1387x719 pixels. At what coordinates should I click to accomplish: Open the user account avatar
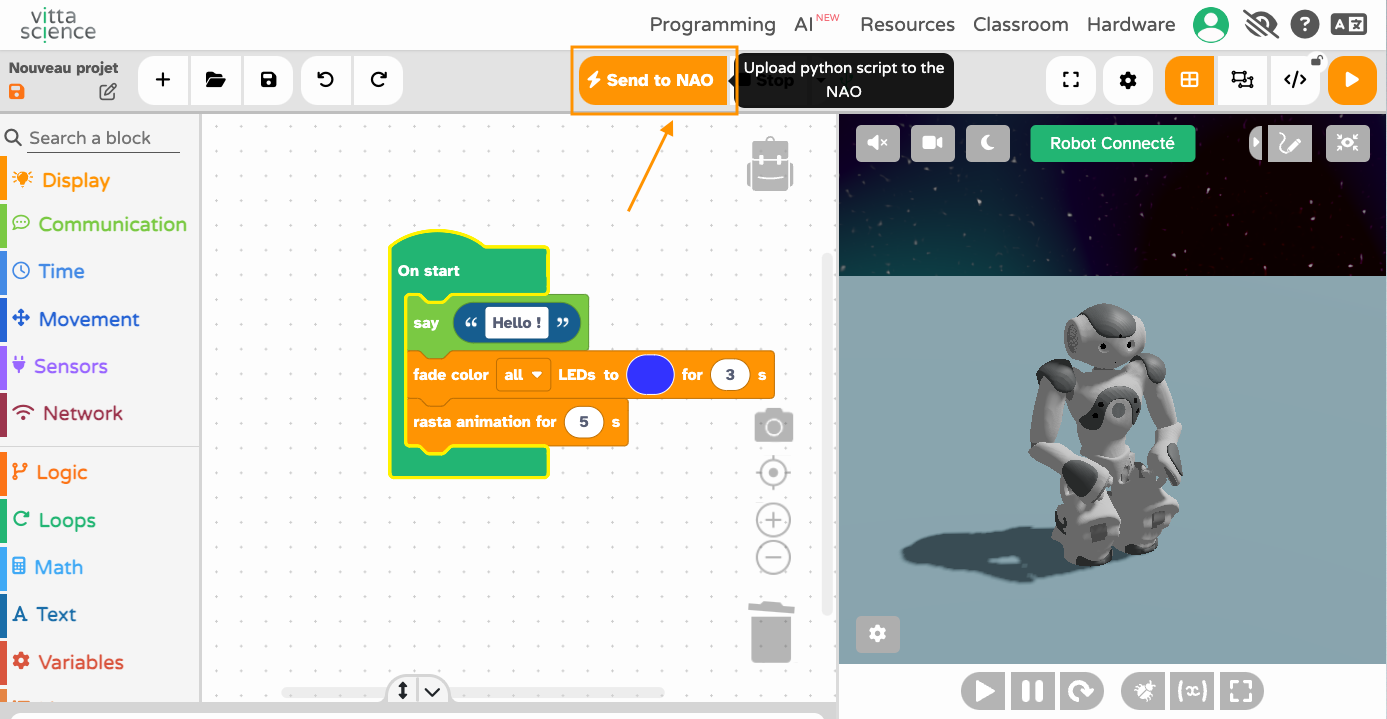pos(1211,24)
